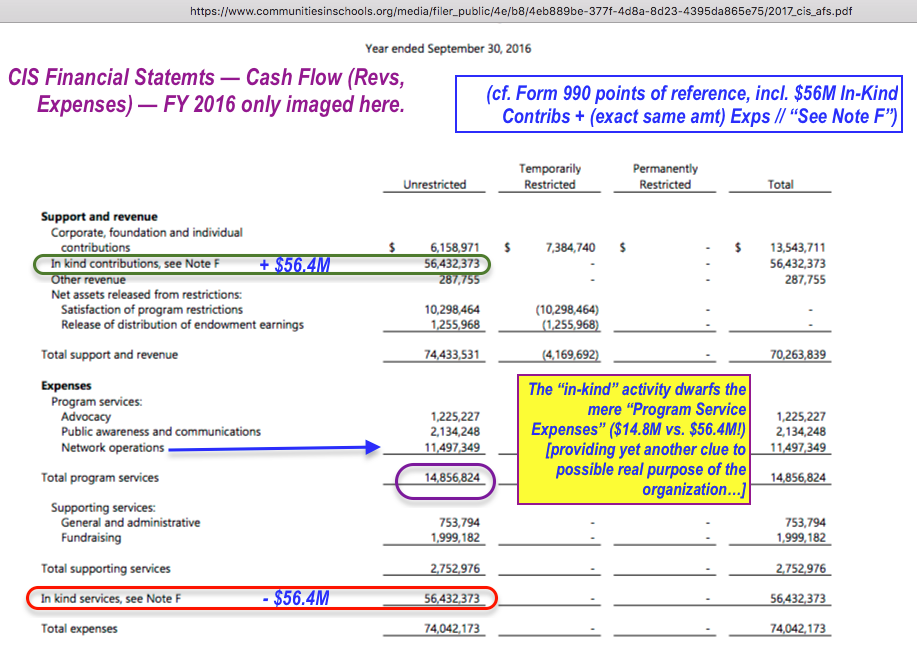Select the Unrestricted column header
The width and height of the screenshot is (917, 652).
pos(435,184)
